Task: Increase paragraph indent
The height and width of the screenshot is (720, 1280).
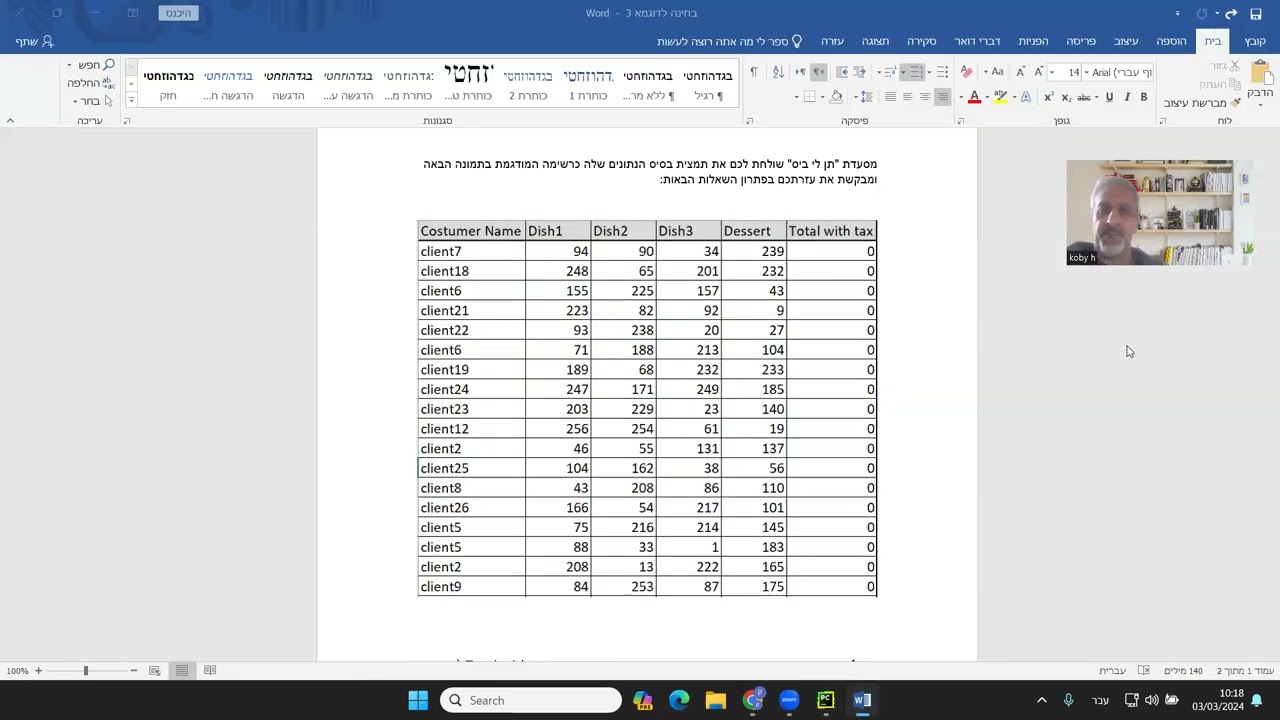Action: [841, 72]
